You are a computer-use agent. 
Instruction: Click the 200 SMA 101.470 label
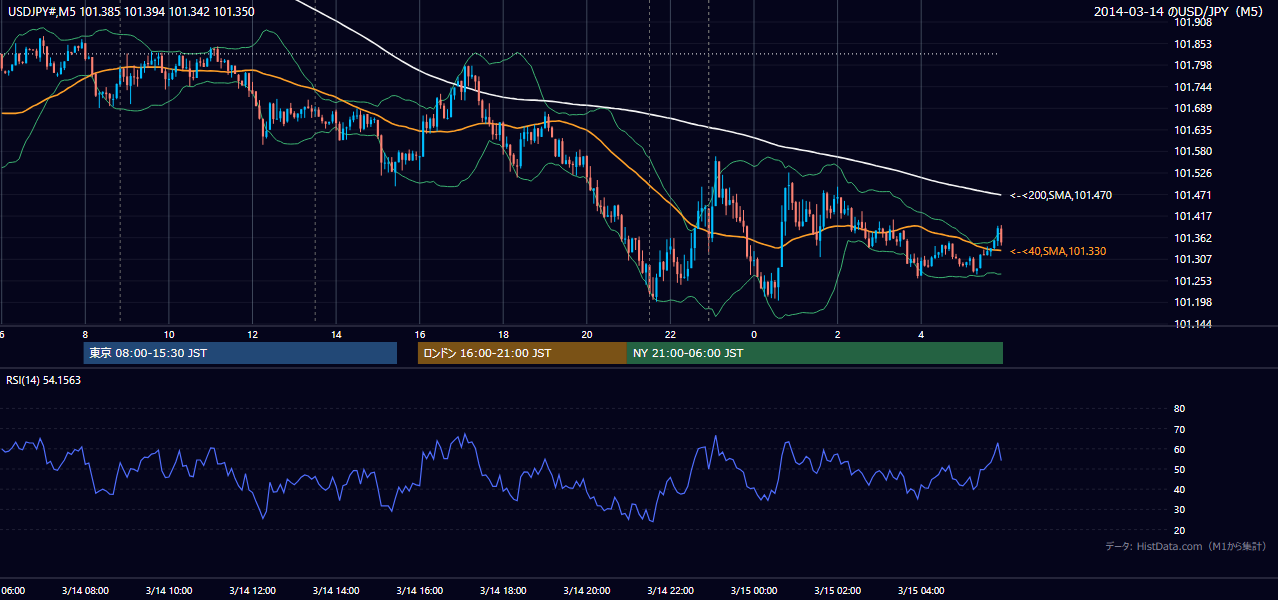pyautogui.click(x=1061, y=195)
